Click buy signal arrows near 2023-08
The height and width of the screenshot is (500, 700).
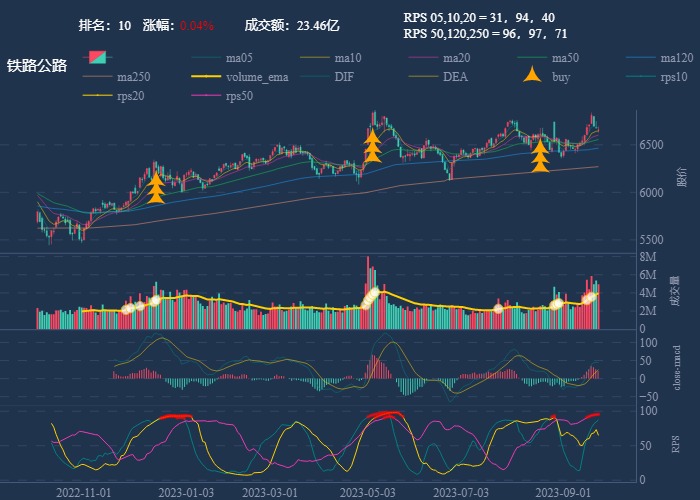pyautogui.click(x=540, y=156)
